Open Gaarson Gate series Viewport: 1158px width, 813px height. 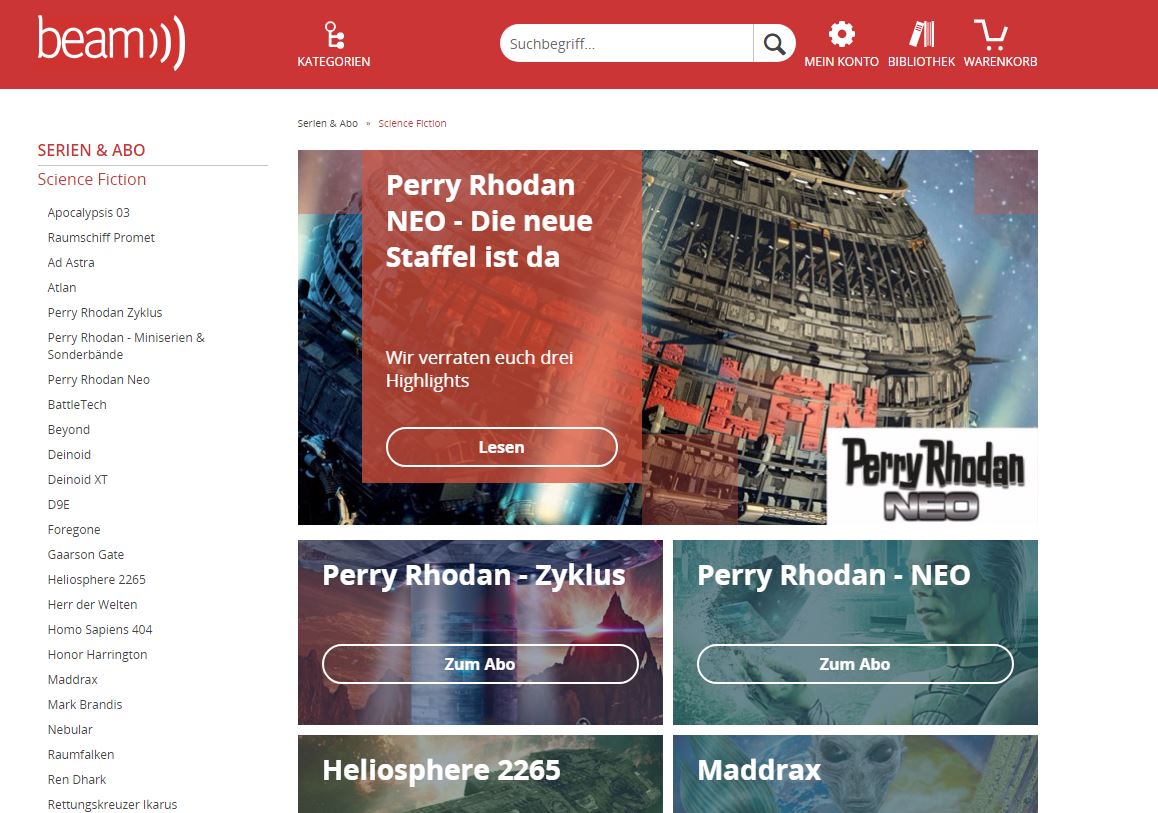click(86, 555)
